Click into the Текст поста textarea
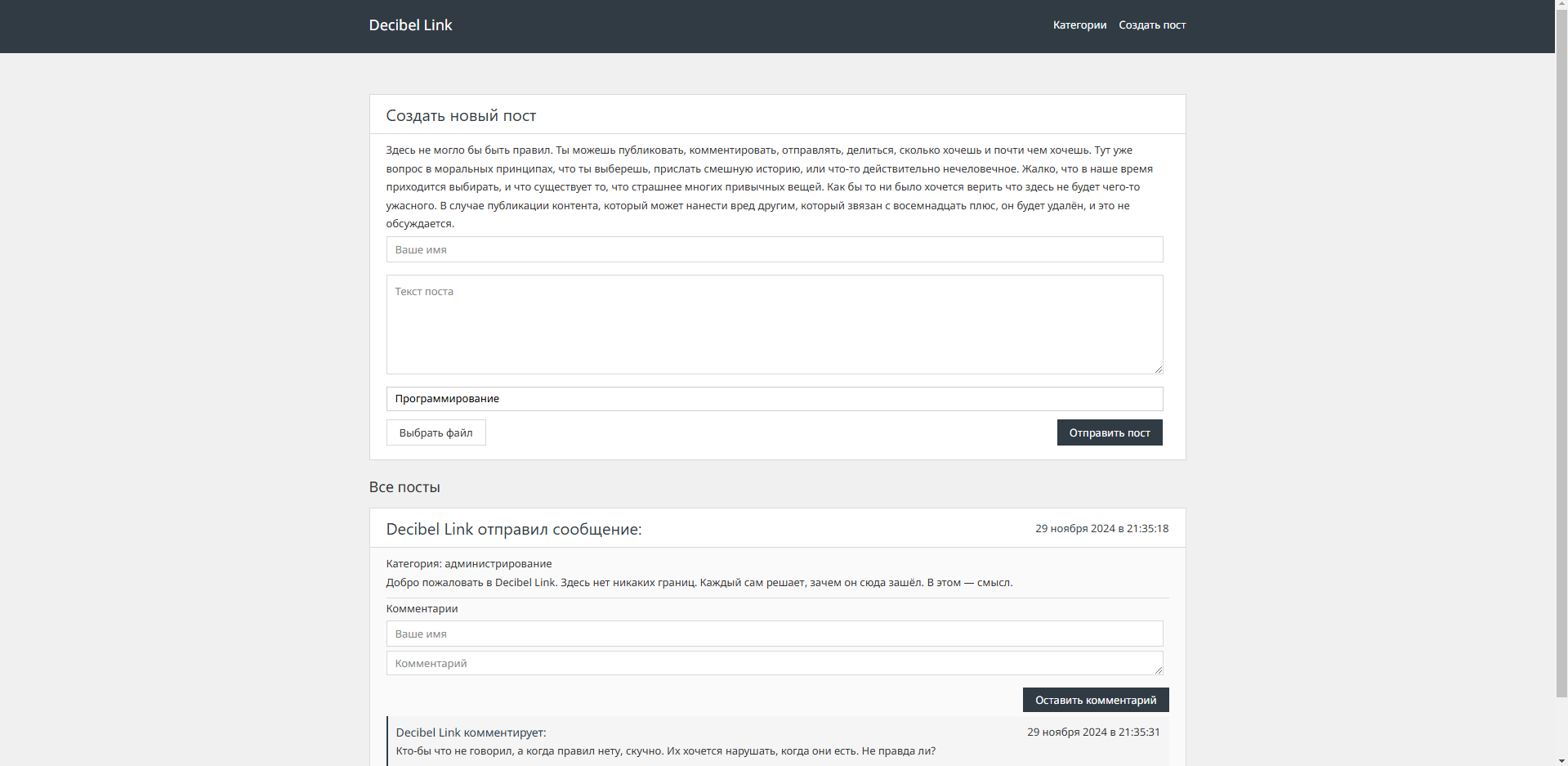1568x766 pixels. [x=774, y=325]
